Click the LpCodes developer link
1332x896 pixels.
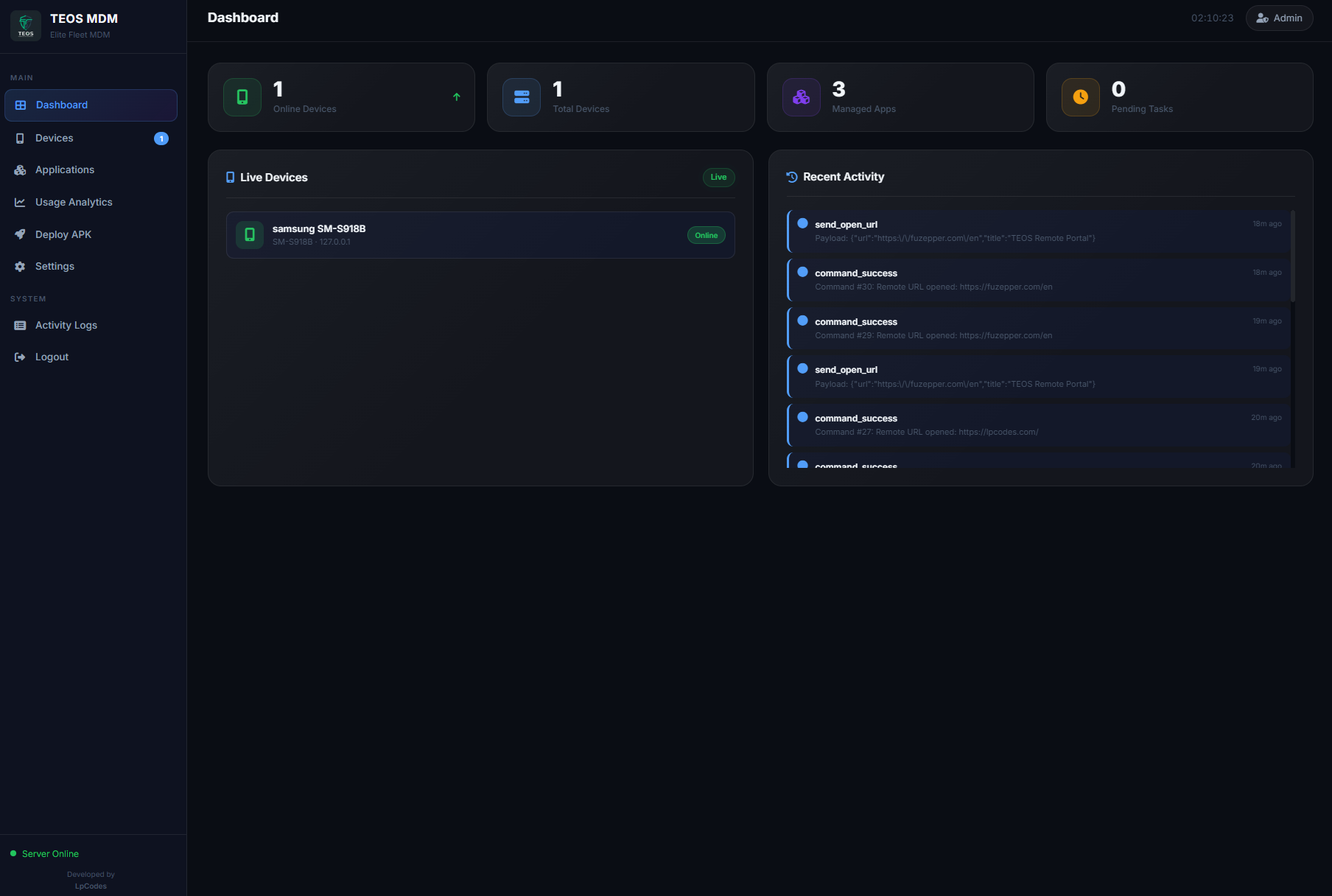91,886
